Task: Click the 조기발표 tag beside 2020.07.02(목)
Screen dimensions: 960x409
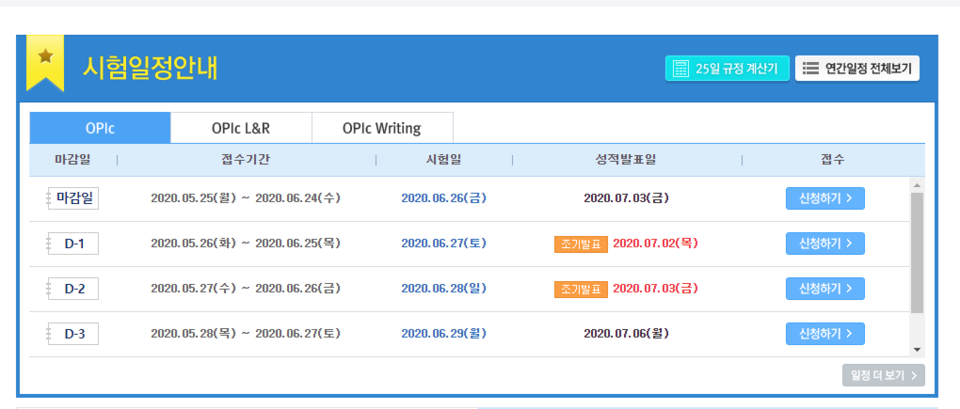Action: (x=581, y=244)
